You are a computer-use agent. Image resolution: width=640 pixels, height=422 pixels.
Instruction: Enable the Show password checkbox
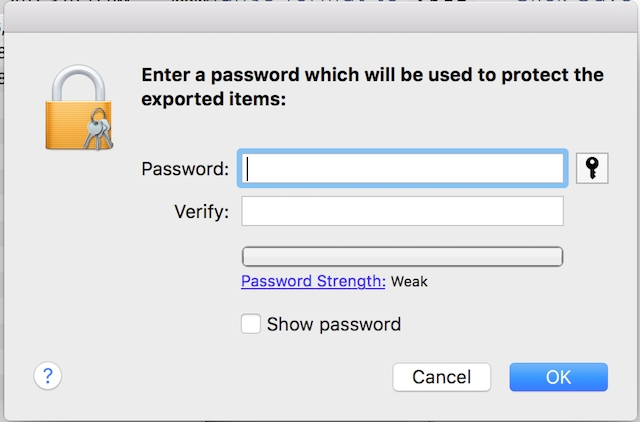coord(251,324)
